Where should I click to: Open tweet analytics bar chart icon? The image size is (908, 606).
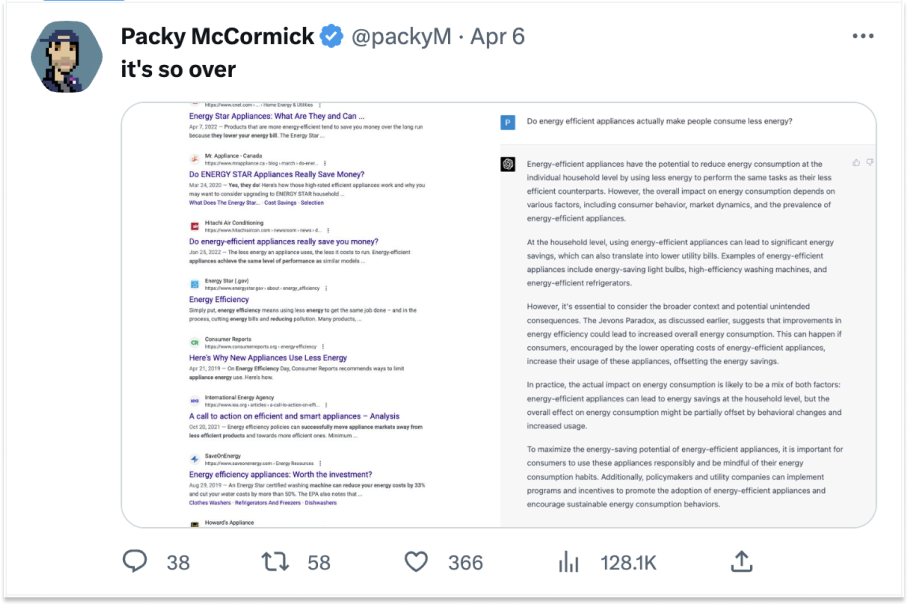point(569,562)
